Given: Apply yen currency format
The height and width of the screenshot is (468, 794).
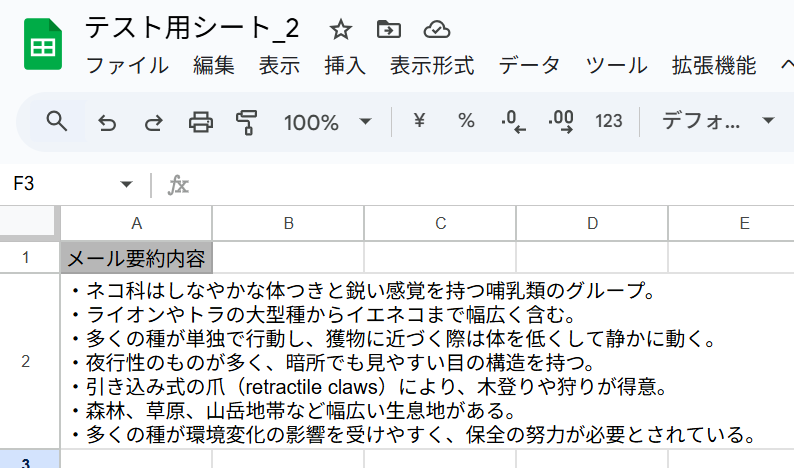Looking at the screenshot, I should pyautogui.click(x=419, y=121).
